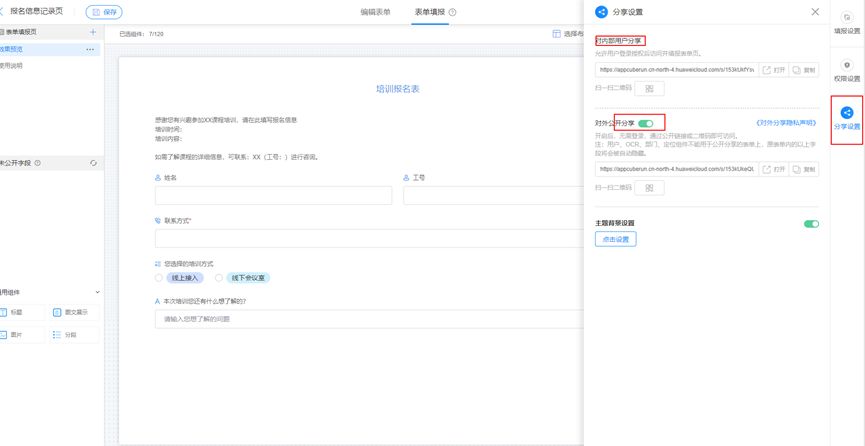The width and height of the screenshot is (865, 446).
Task: Show the QR code for internal sharing
Action: tap(649, 88)
